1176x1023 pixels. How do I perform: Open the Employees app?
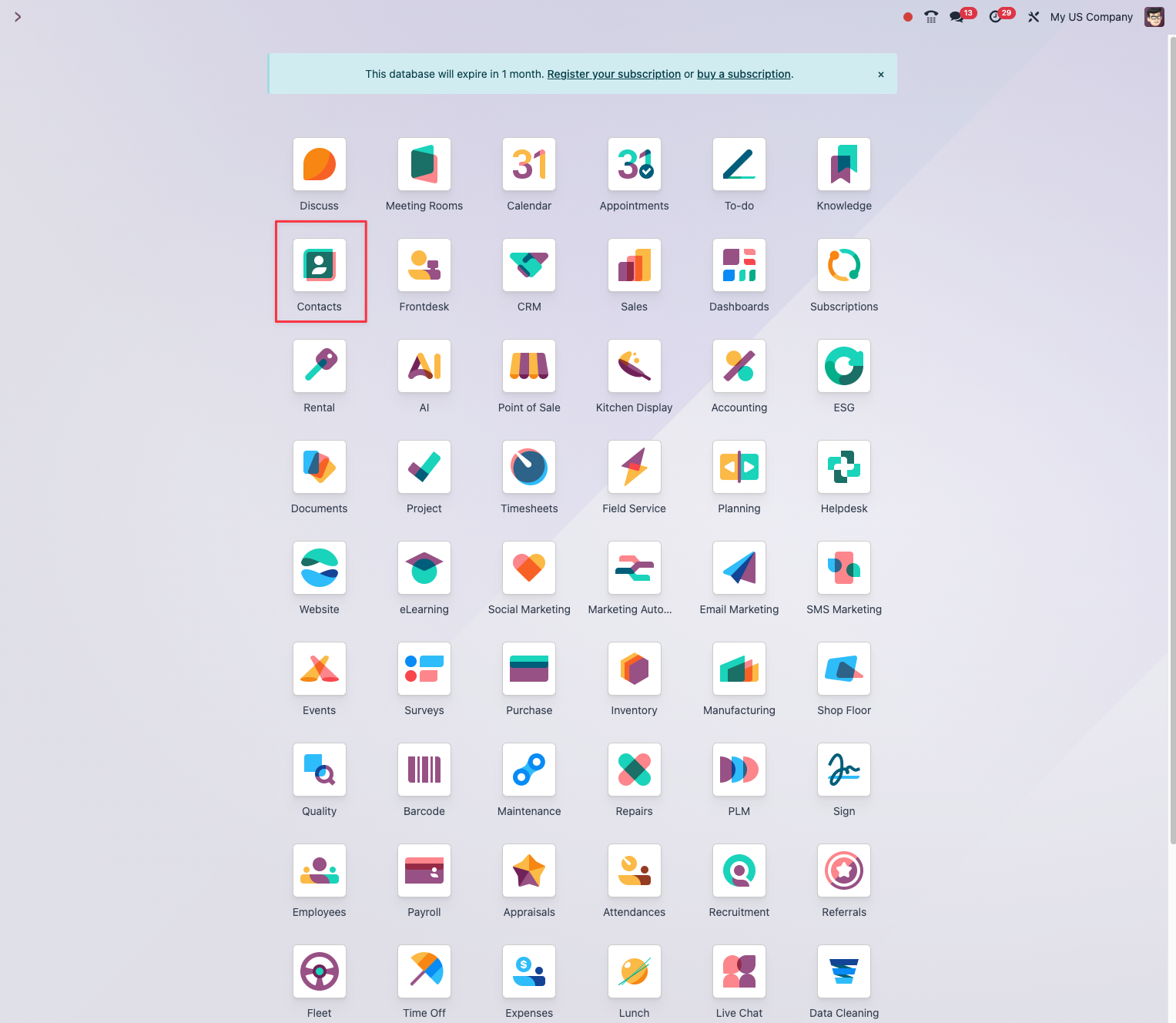pos(320,870)
